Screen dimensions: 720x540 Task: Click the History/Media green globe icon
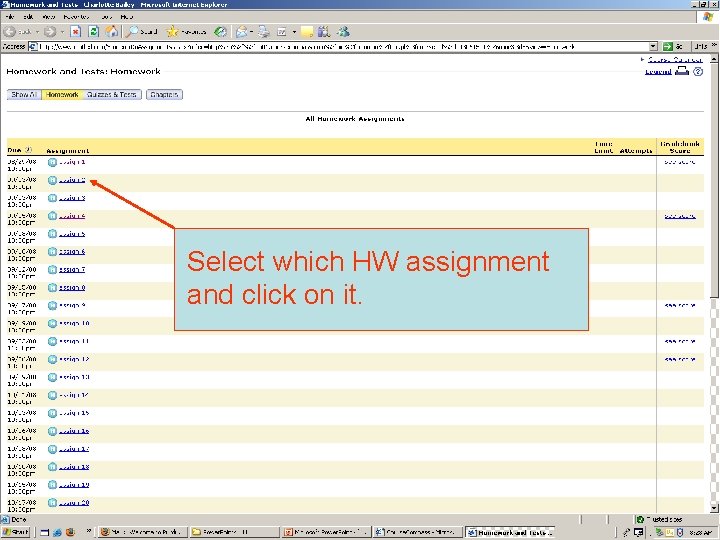[x=221, y=32]
